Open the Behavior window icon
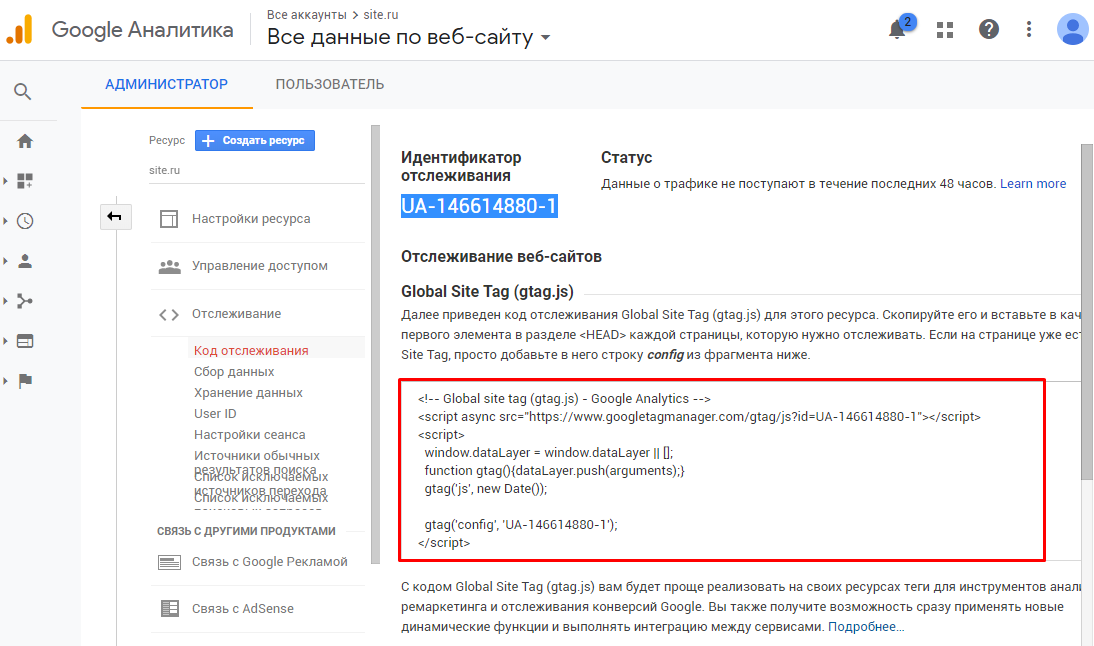 coord(25,341)
